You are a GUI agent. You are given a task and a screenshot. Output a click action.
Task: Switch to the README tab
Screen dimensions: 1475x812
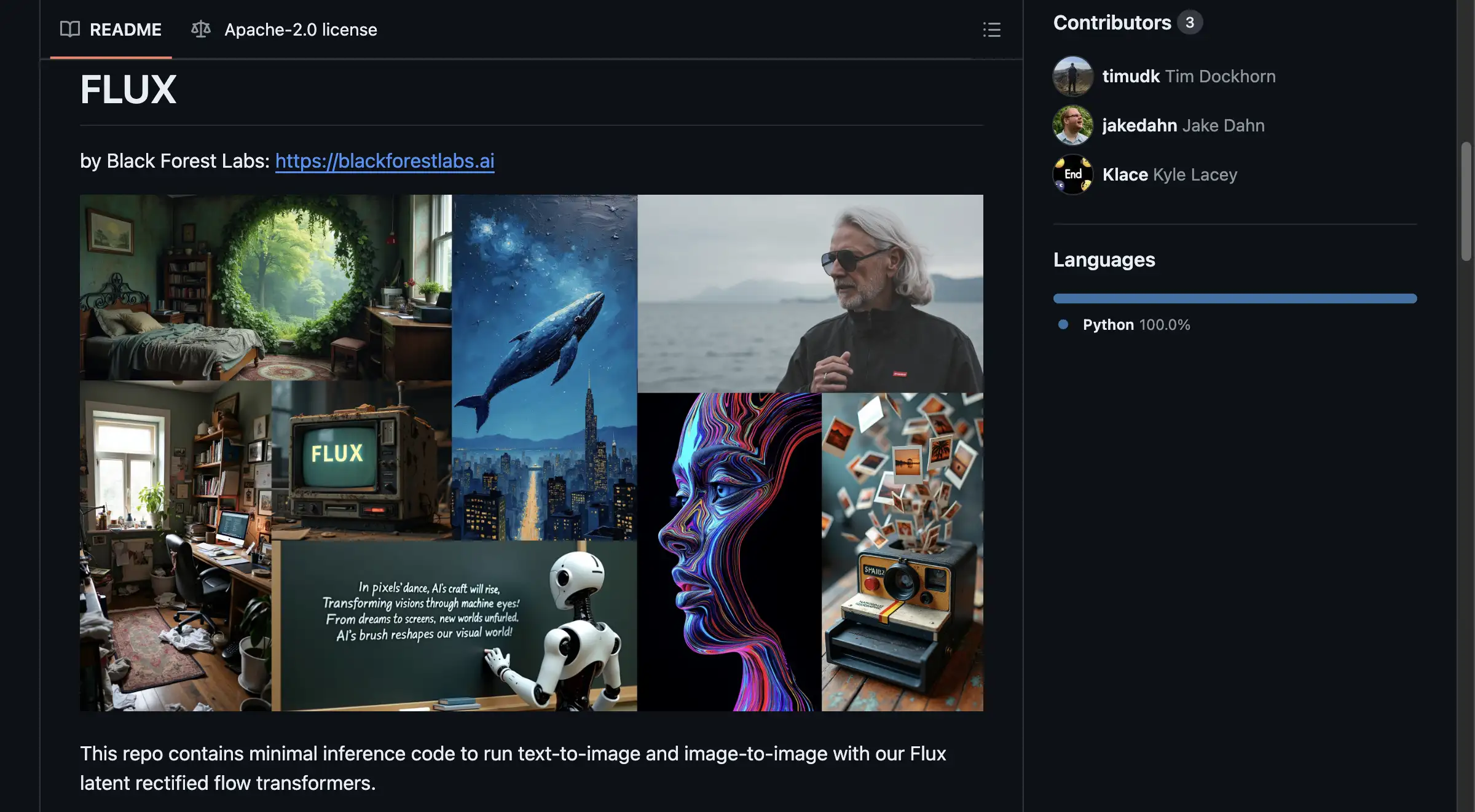pyautogui.click(x=125, y=29)
